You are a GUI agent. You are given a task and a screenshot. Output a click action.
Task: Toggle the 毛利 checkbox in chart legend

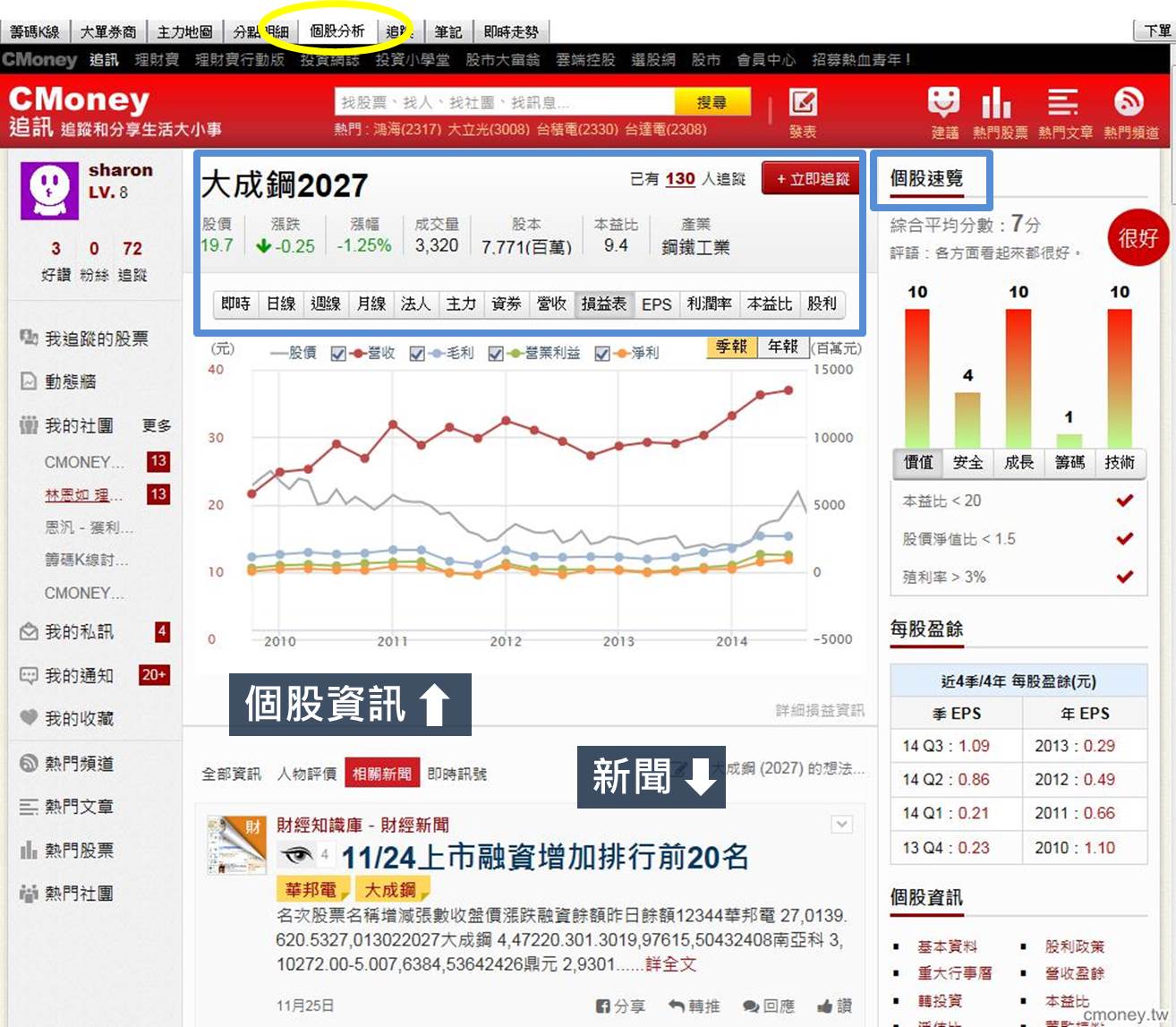point(416,354)
